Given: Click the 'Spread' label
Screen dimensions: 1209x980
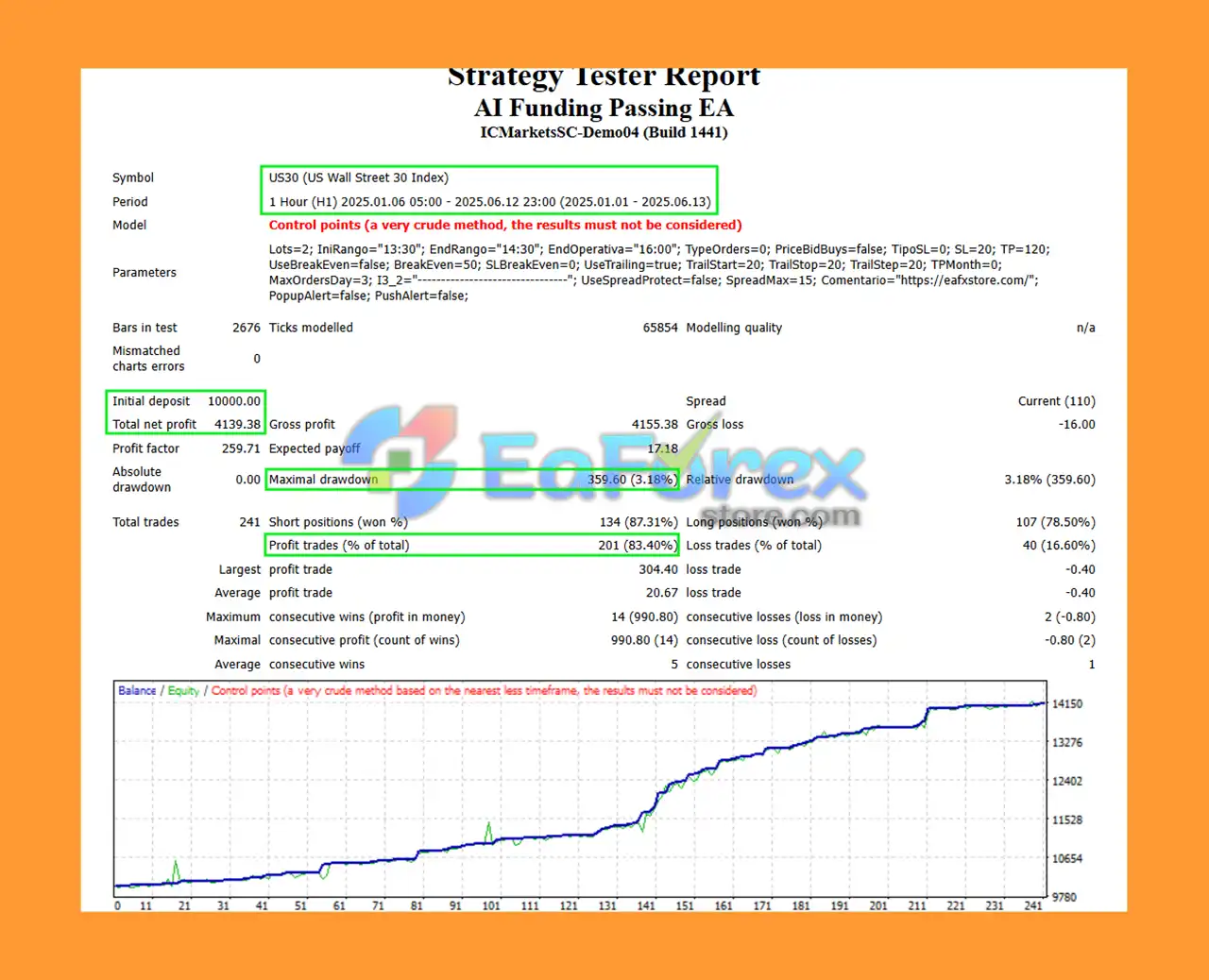Looking at the screenshot, I should pyautogui.click(x=706, y=401).
